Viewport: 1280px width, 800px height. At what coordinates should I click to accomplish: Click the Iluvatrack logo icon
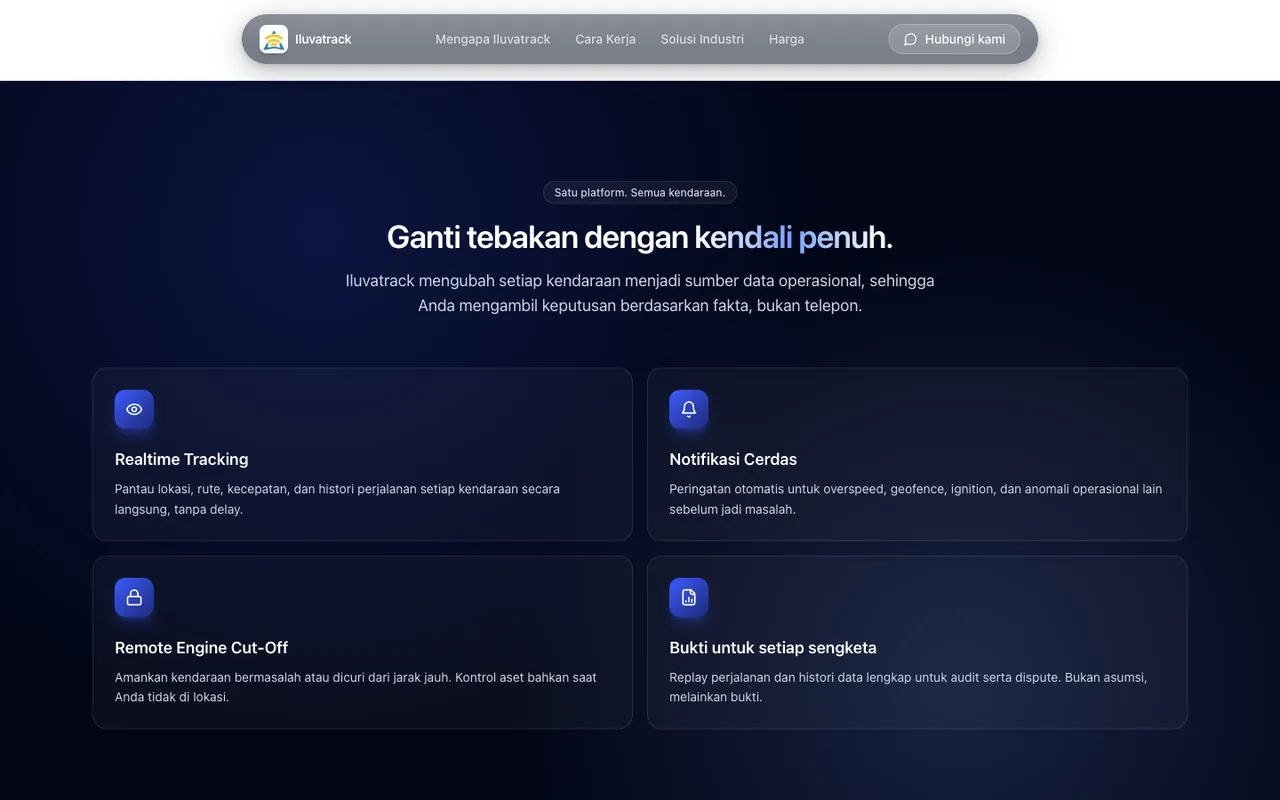274,39
